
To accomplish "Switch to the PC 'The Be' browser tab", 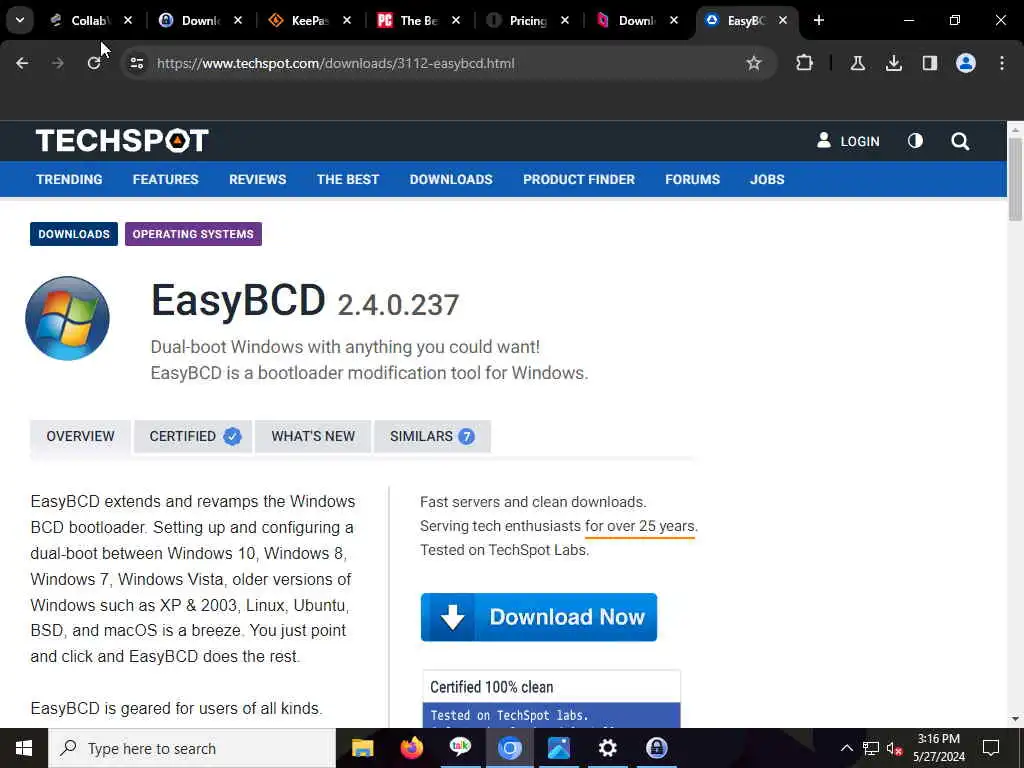I will 417,20.
